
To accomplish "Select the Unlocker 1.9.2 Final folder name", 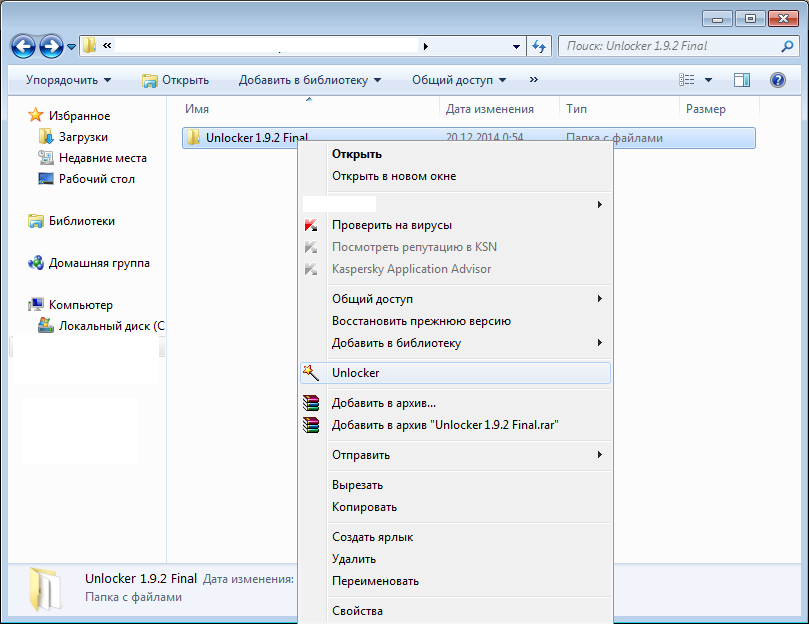I will (256, 138).
